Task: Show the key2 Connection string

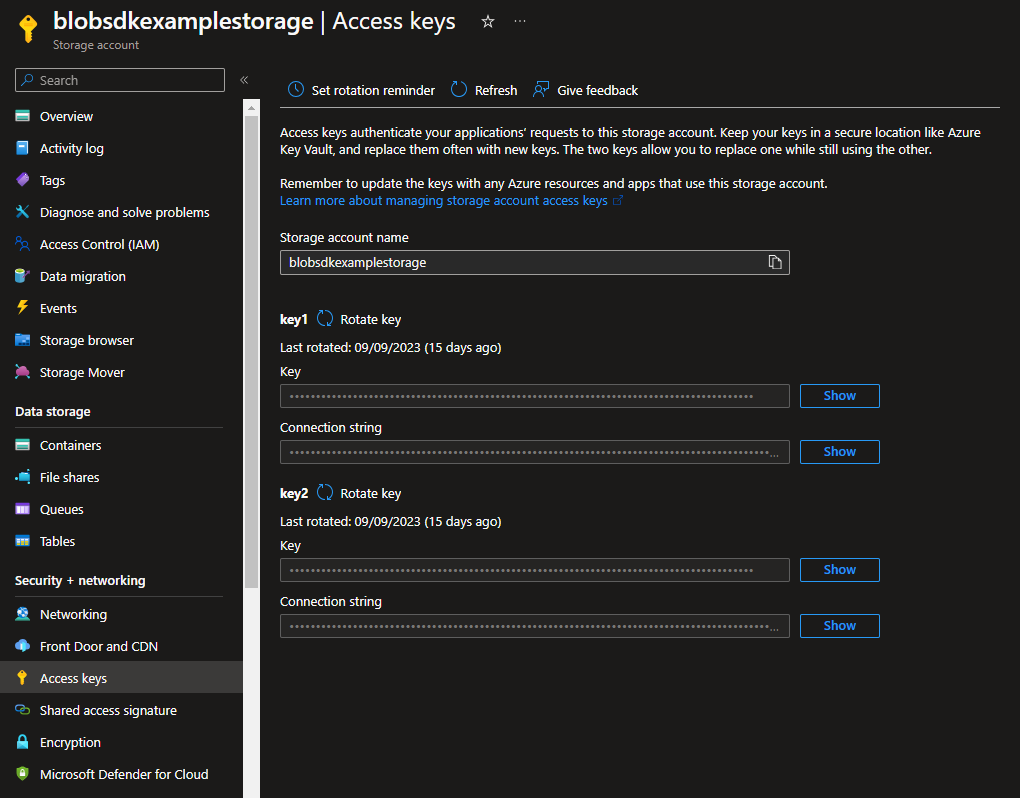Action: pos(839,625)
